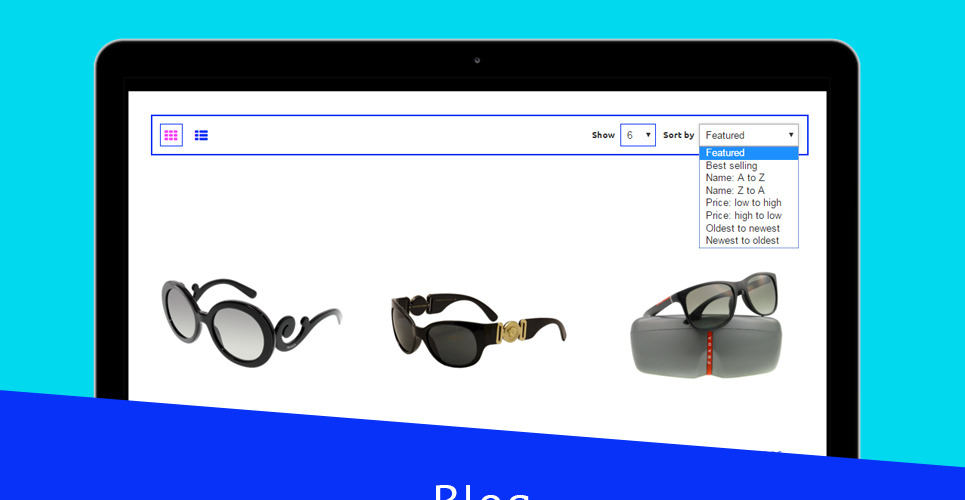Viewport: 965px width, 500px height.
Task: Switch to grid view layout
Action: [x=171, y=135]
